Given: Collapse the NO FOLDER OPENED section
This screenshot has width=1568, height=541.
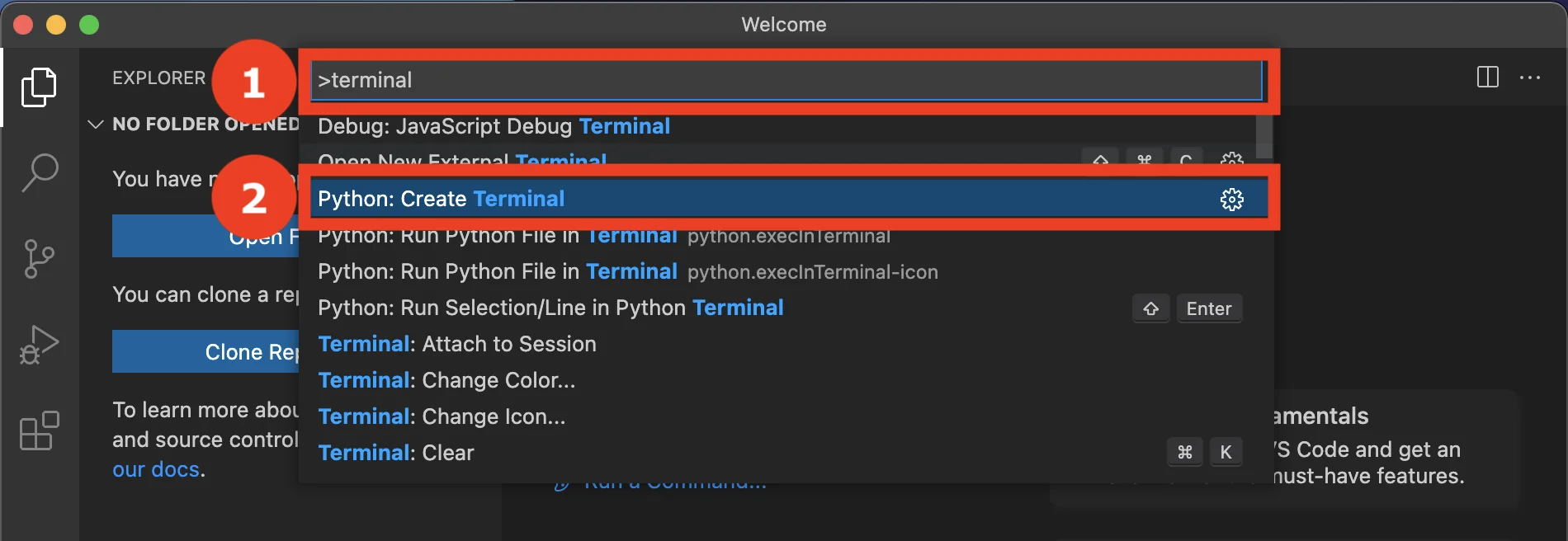Looking at the screenshot, I should (96, 125).
